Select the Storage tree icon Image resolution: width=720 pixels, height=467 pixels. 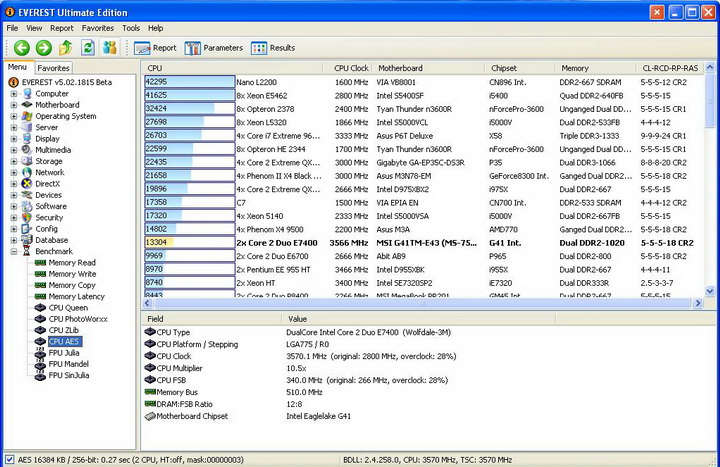point(27,161)
